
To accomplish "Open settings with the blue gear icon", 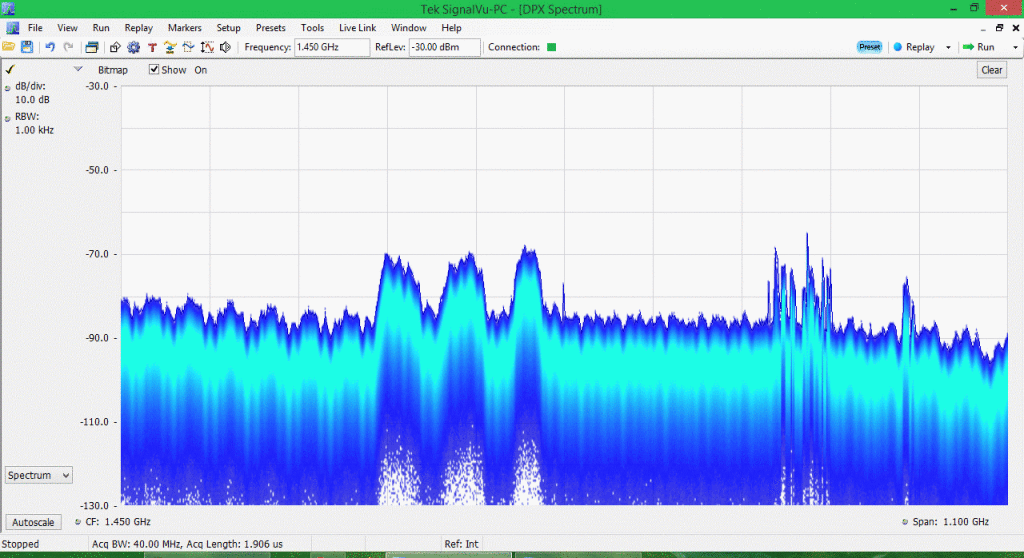I will coord(133,47).
